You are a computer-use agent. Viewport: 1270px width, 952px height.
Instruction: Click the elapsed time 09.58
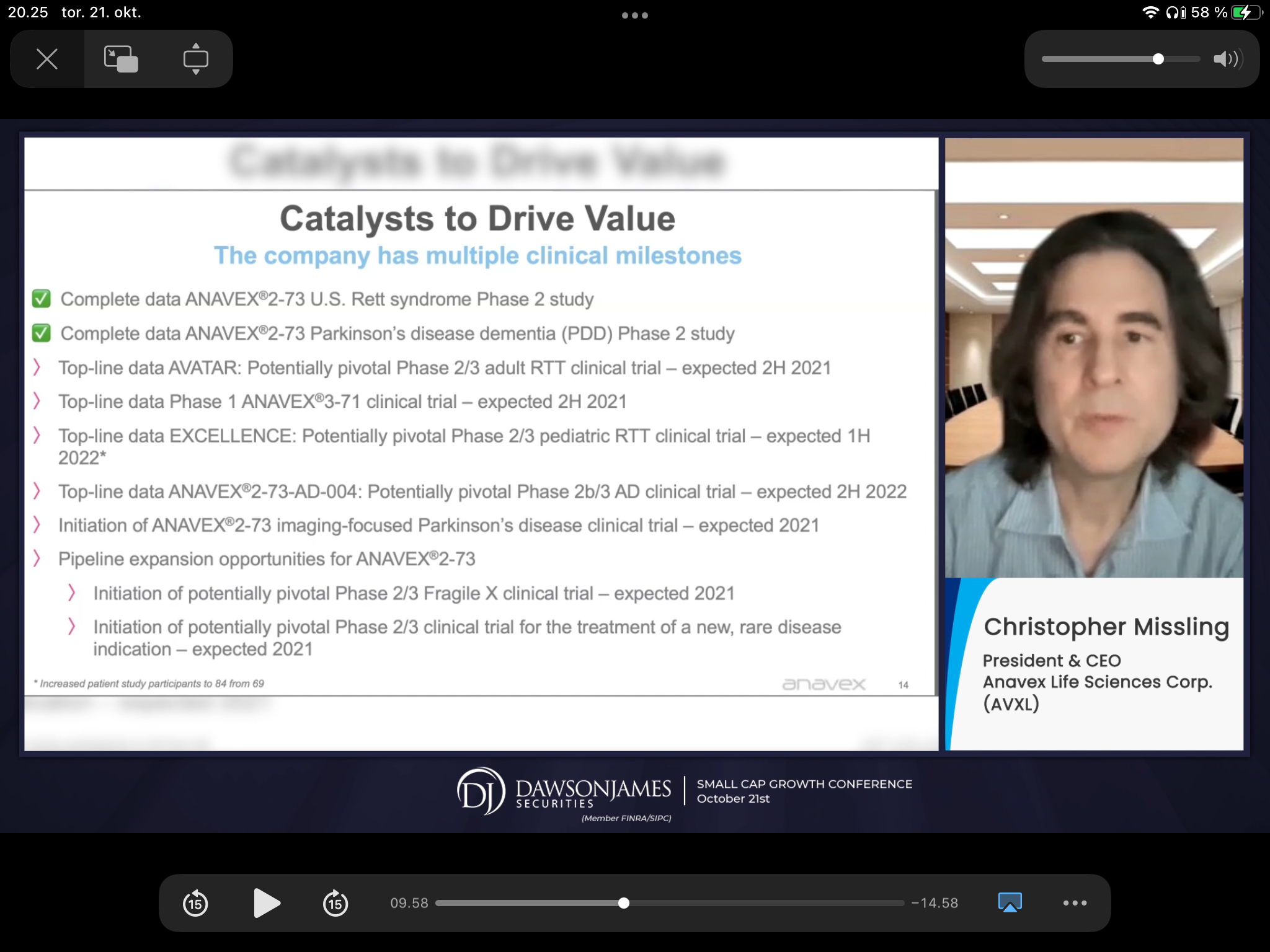click(409, 903)
